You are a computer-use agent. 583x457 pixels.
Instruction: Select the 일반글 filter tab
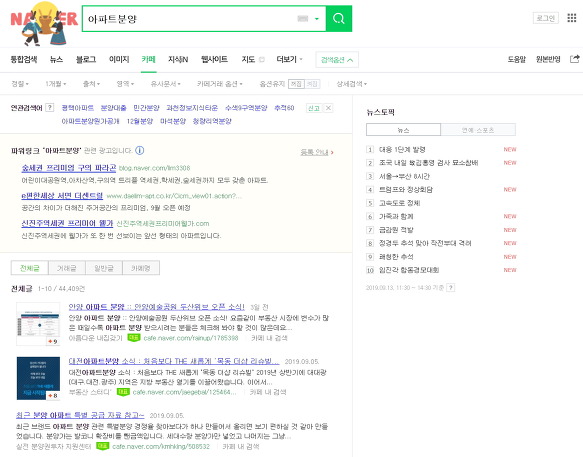pyautogui.click(x=104, y=268)
